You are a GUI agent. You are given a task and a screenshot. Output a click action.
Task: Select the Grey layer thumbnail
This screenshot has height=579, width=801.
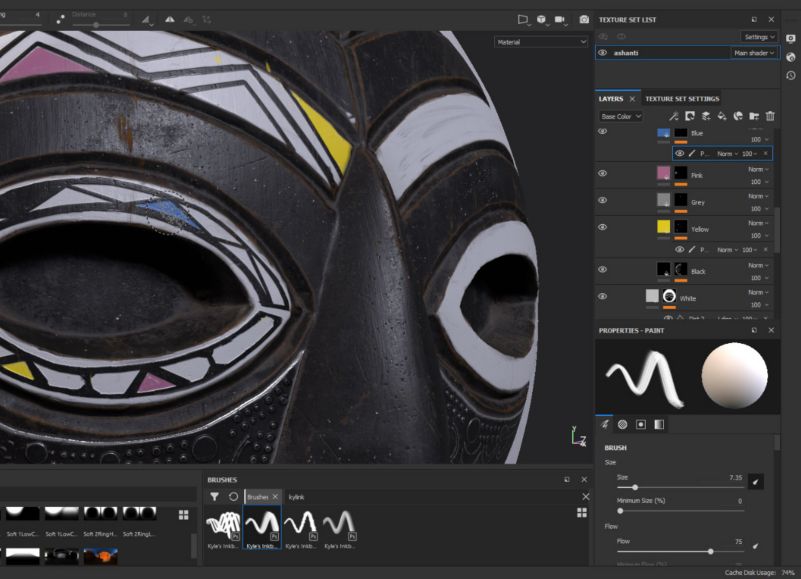click(x=663, y=200)
